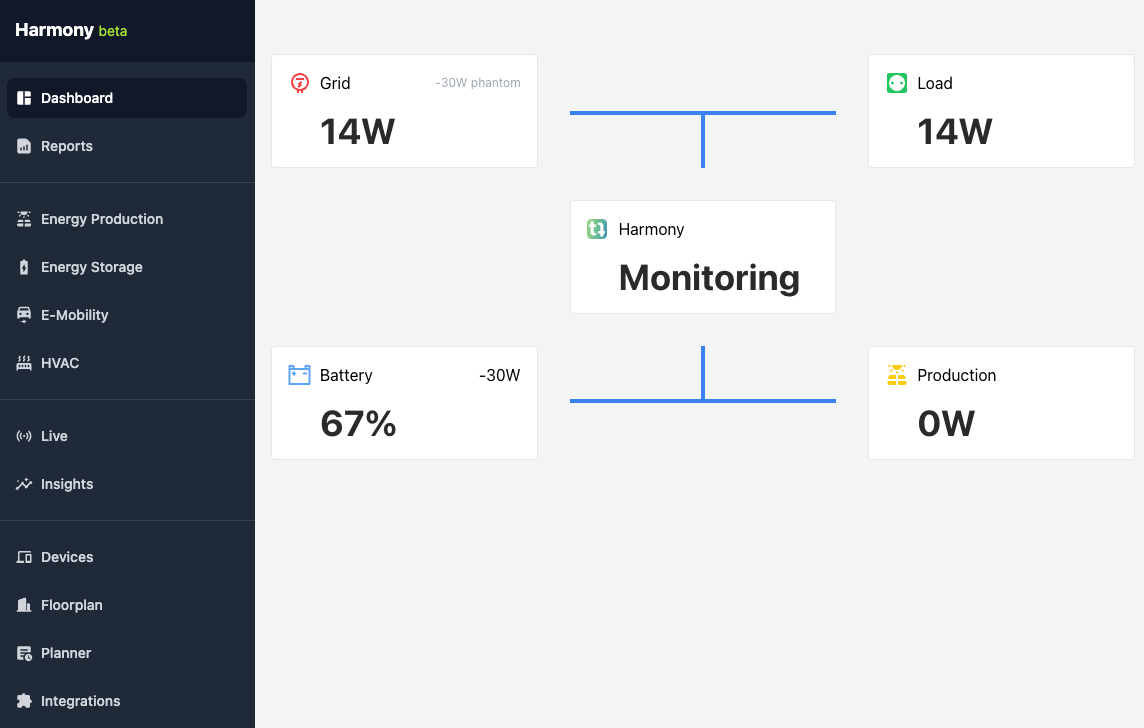
Task: Click the E-Mobility car icon
Action: click(x=24, y=315)
